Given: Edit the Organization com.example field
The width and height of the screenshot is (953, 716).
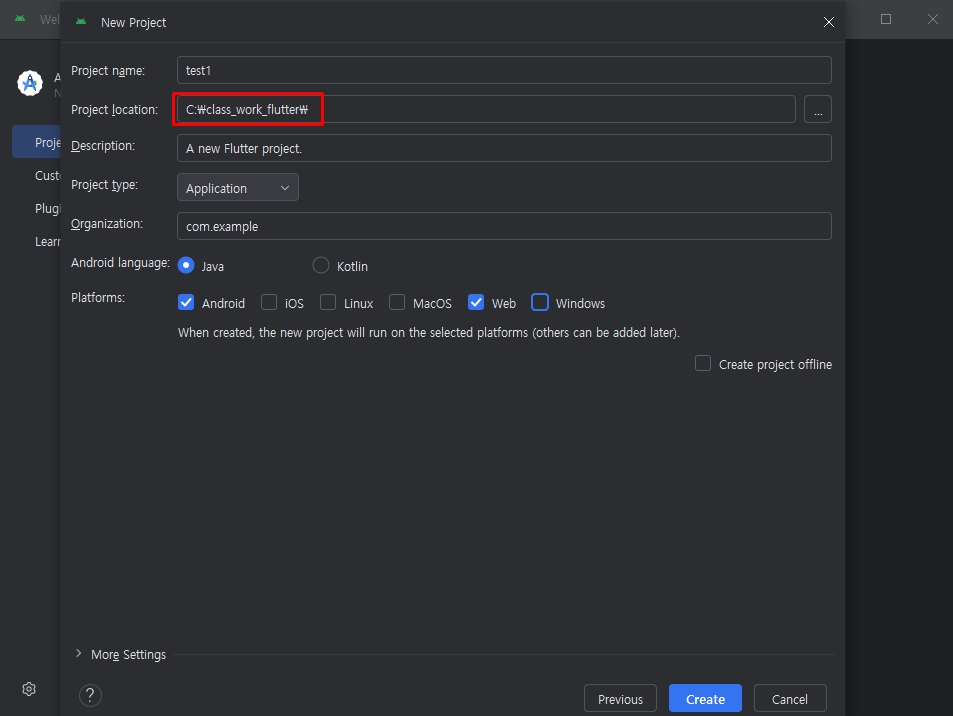Looking at the screenshot, I should point(504,226).
